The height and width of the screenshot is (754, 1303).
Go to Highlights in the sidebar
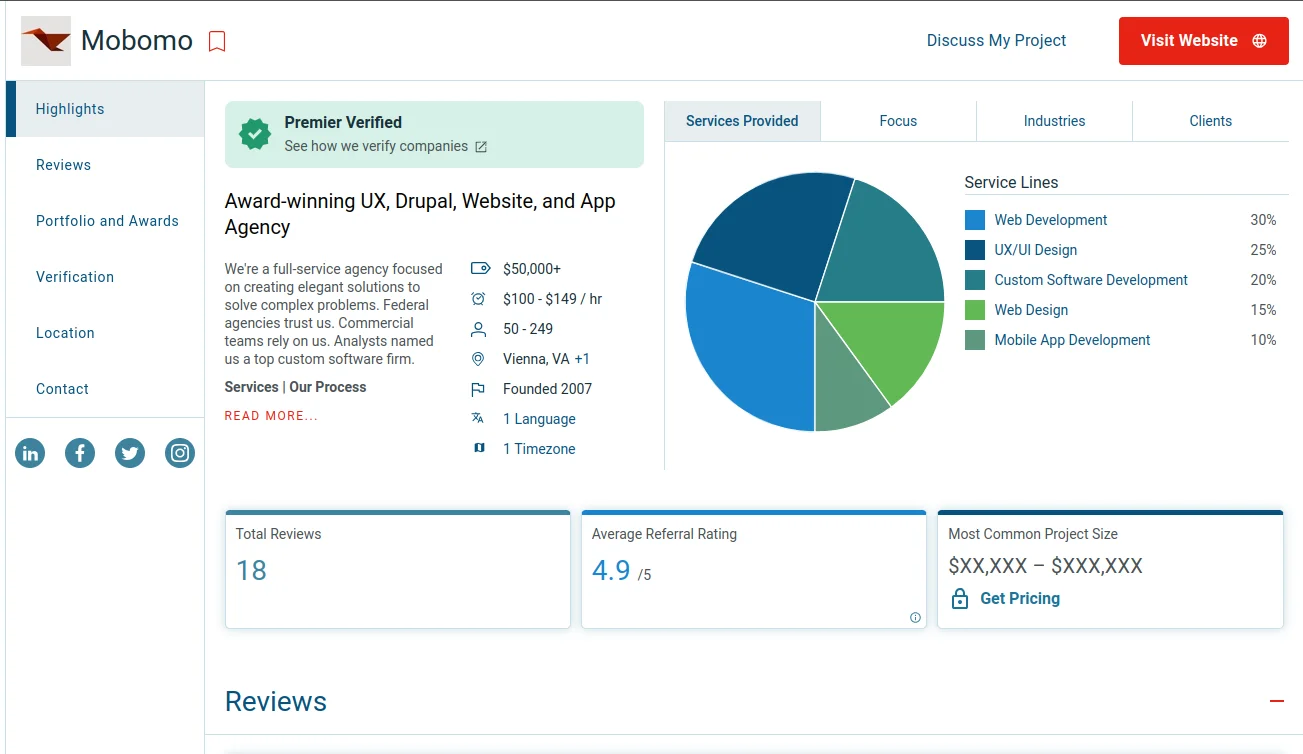click(x=105, y=109)
